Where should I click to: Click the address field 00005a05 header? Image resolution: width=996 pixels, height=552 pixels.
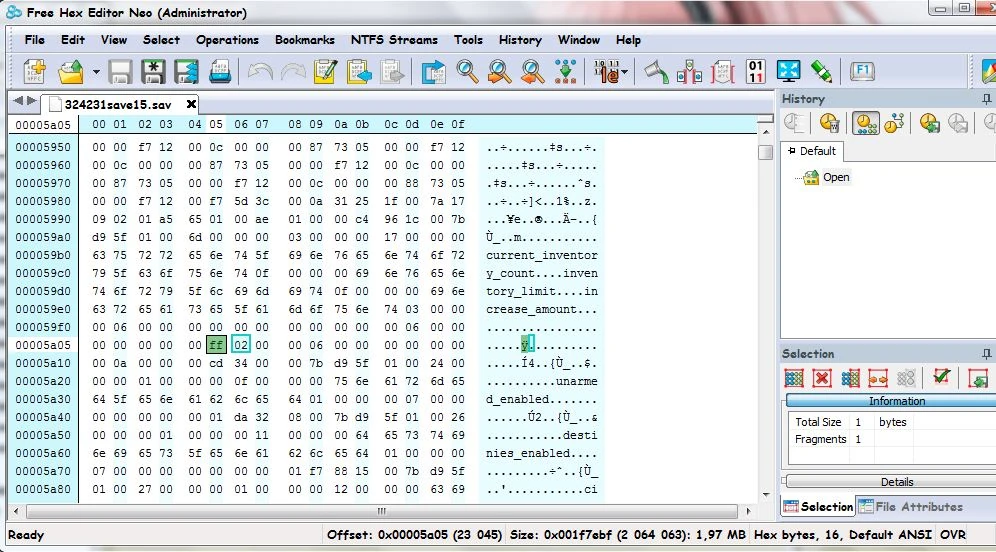(x=43, y=125)
